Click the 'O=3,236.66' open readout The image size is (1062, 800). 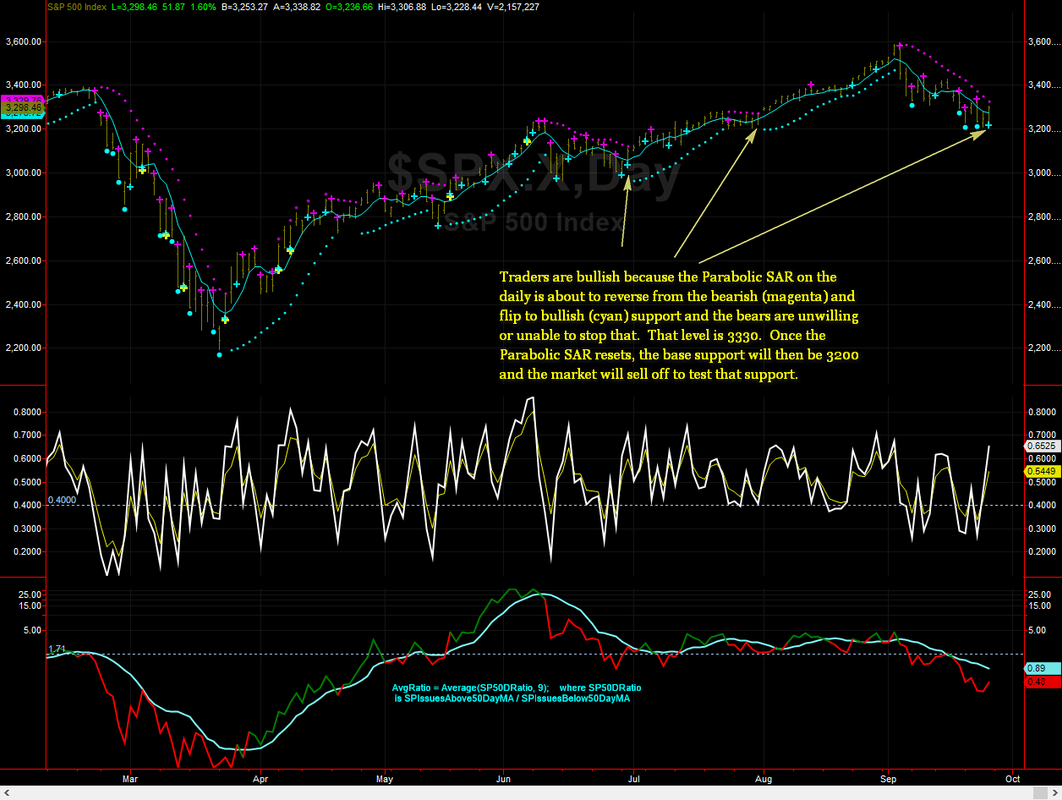(349, 7)
